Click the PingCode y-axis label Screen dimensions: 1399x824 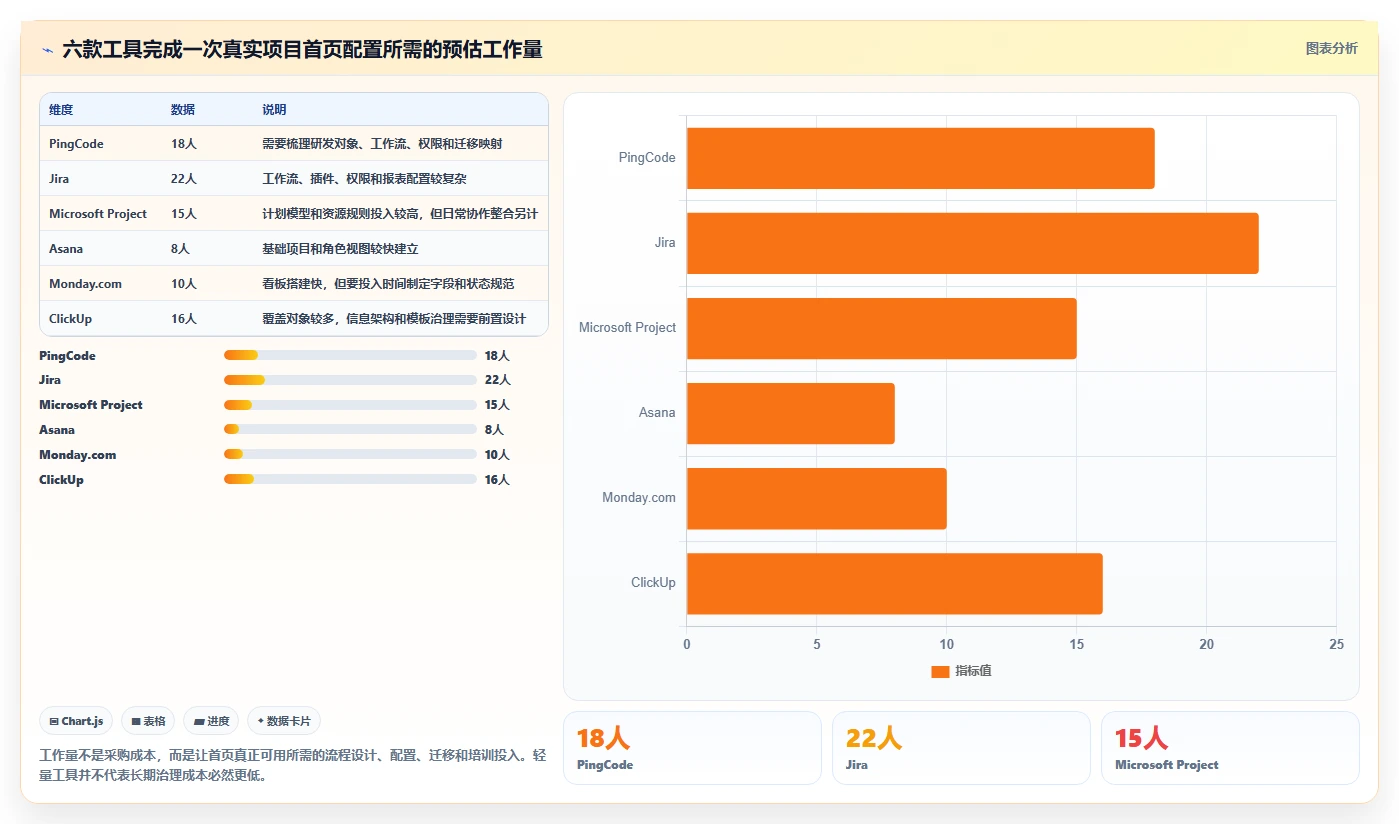coord(647,158)
